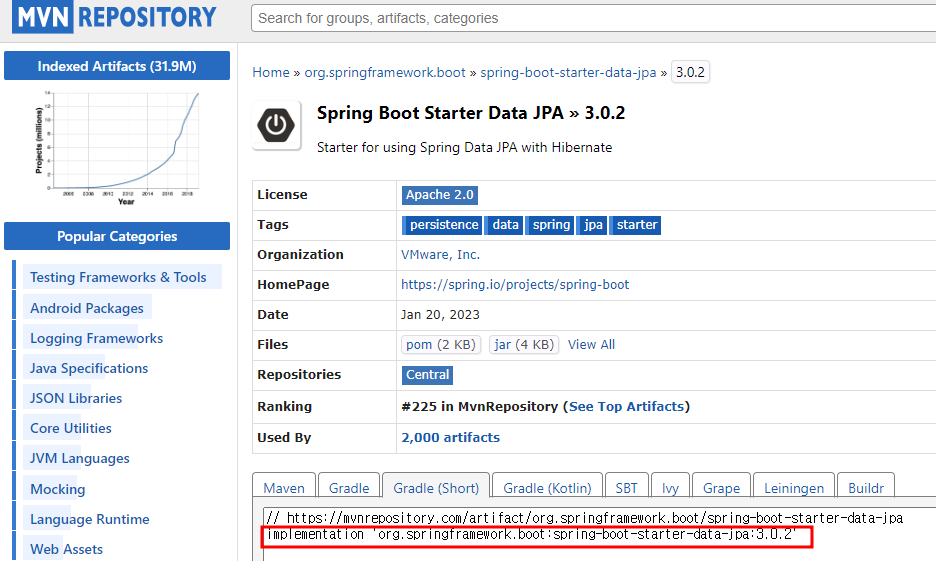The image size is (936, 561).
Task: Click View All files link
Action: pos(591,344)
